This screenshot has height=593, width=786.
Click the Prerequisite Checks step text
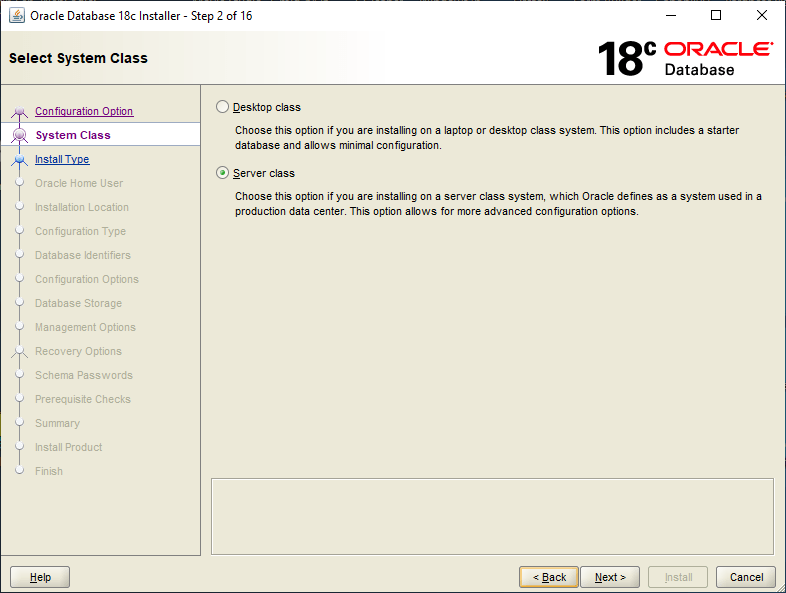(83, 400)
